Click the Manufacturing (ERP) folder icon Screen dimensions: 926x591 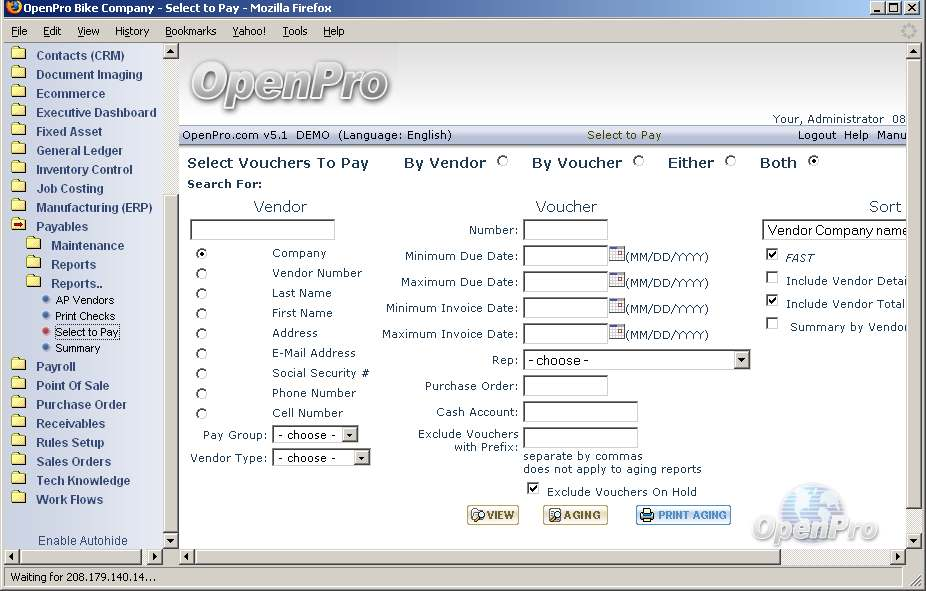coord(19,205)
